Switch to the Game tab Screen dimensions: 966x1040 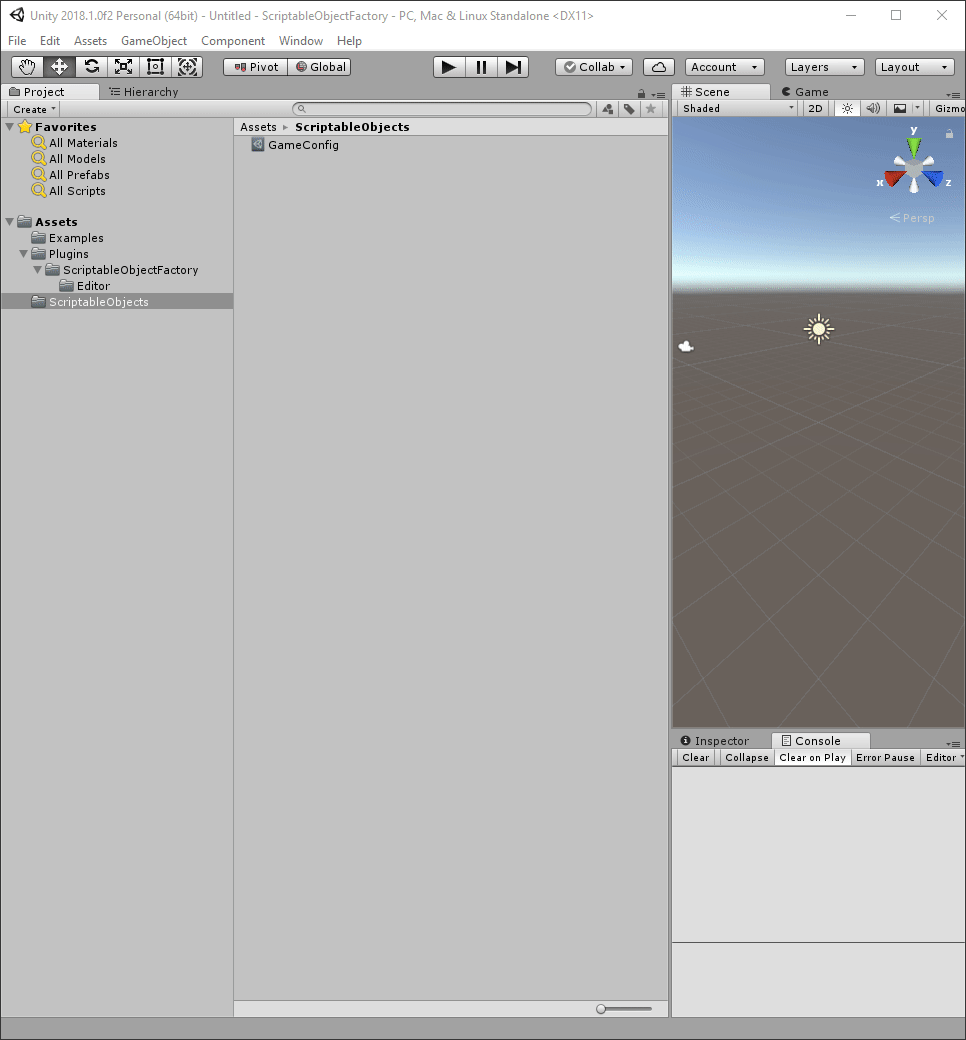[805, 92]
